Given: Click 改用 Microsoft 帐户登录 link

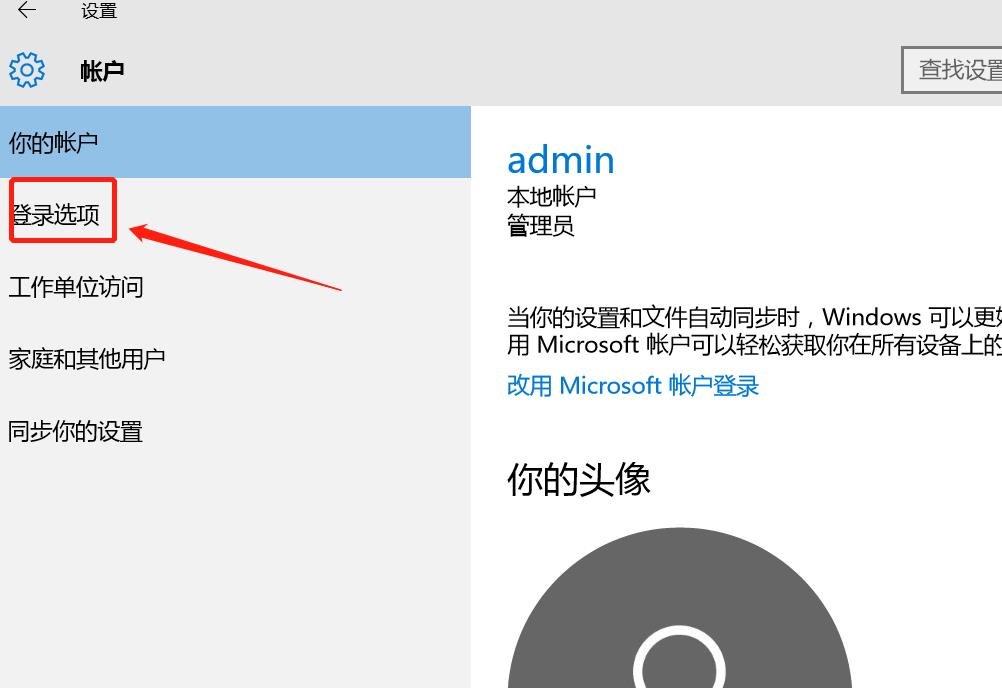Looking at the screenshot, I should pos(633,386).
